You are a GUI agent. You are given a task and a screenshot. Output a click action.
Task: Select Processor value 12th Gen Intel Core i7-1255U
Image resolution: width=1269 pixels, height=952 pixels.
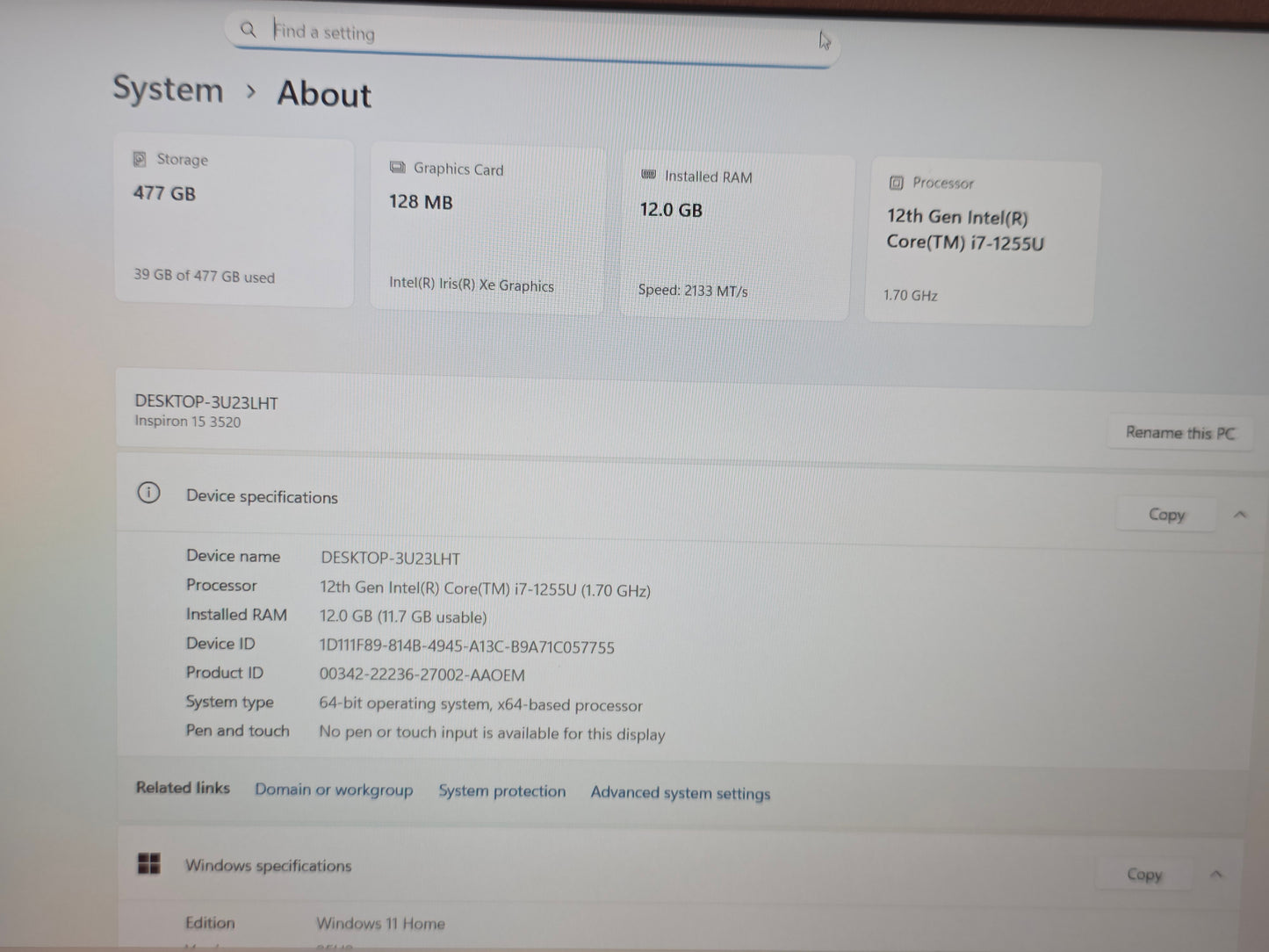click(x=485, y=589)
